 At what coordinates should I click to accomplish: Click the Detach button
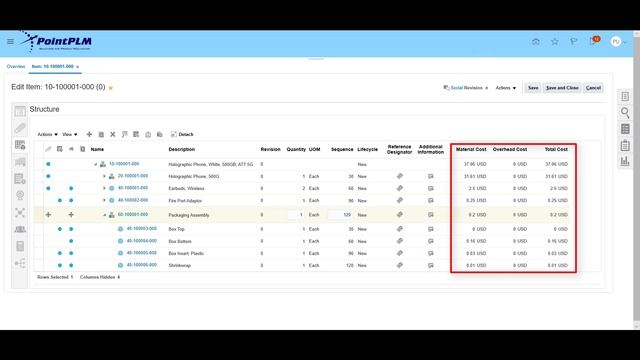tap(182, 134)
